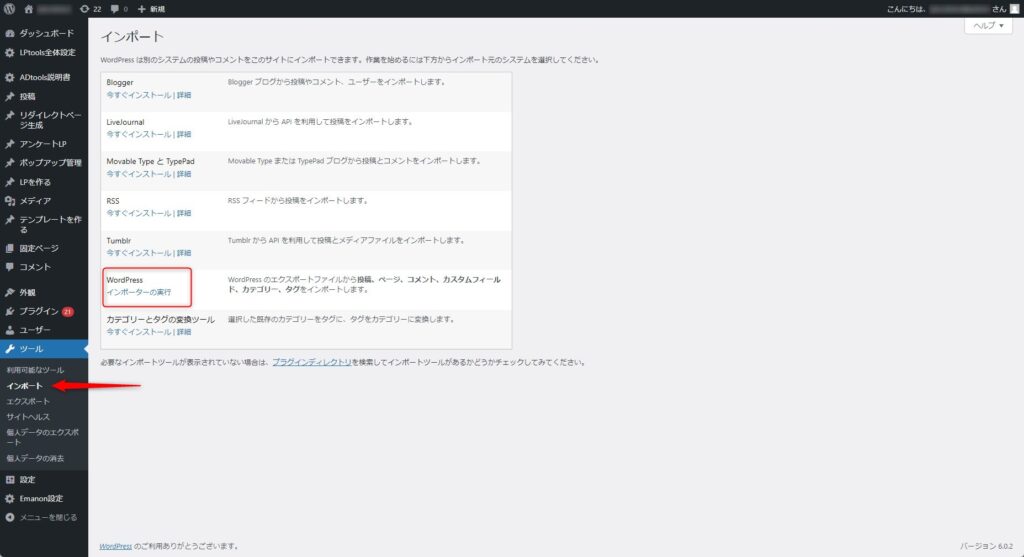Click the user avatar in admin bar

[1014, 8]
